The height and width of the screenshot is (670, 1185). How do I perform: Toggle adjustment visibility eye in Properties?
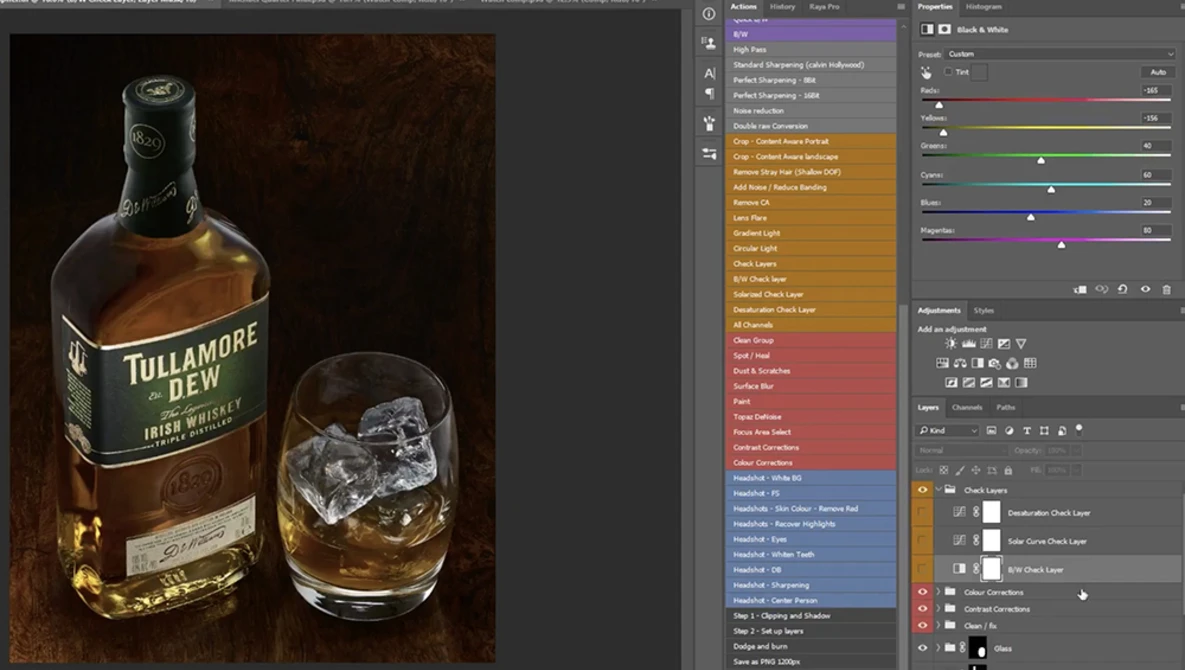(x=1145, y=289)
